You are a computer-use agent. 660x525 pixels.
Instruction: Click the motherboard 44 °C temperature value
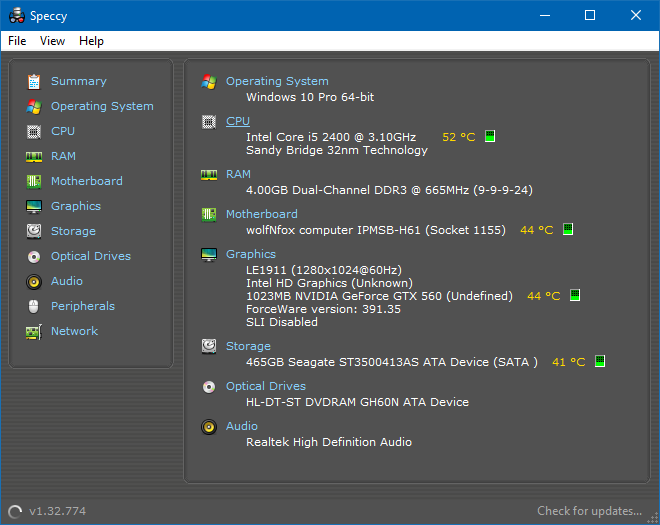tap(537, 230)
